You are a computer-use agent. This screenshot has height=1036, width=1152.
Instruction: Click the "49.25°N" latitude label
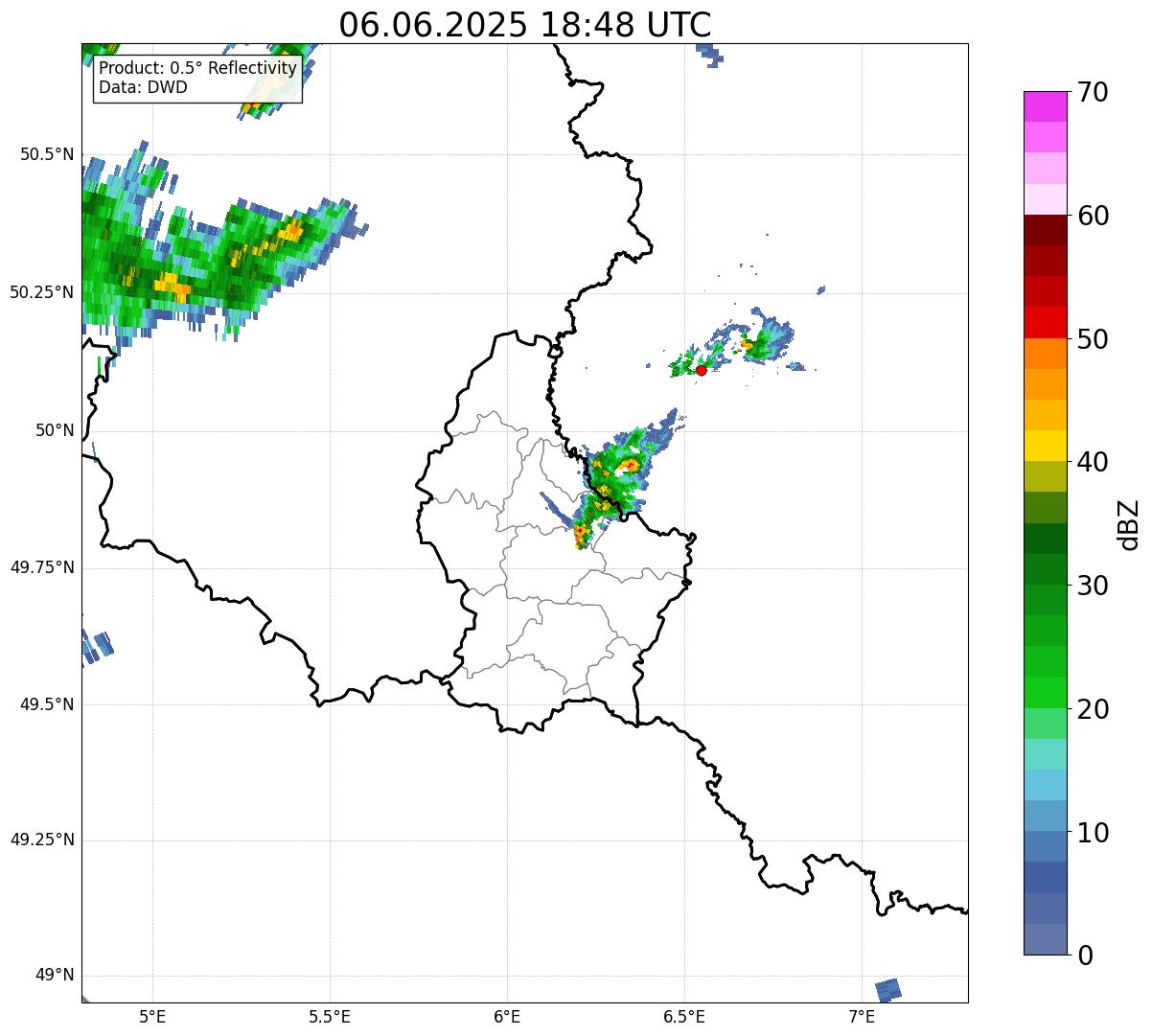(x=42, y=840)
